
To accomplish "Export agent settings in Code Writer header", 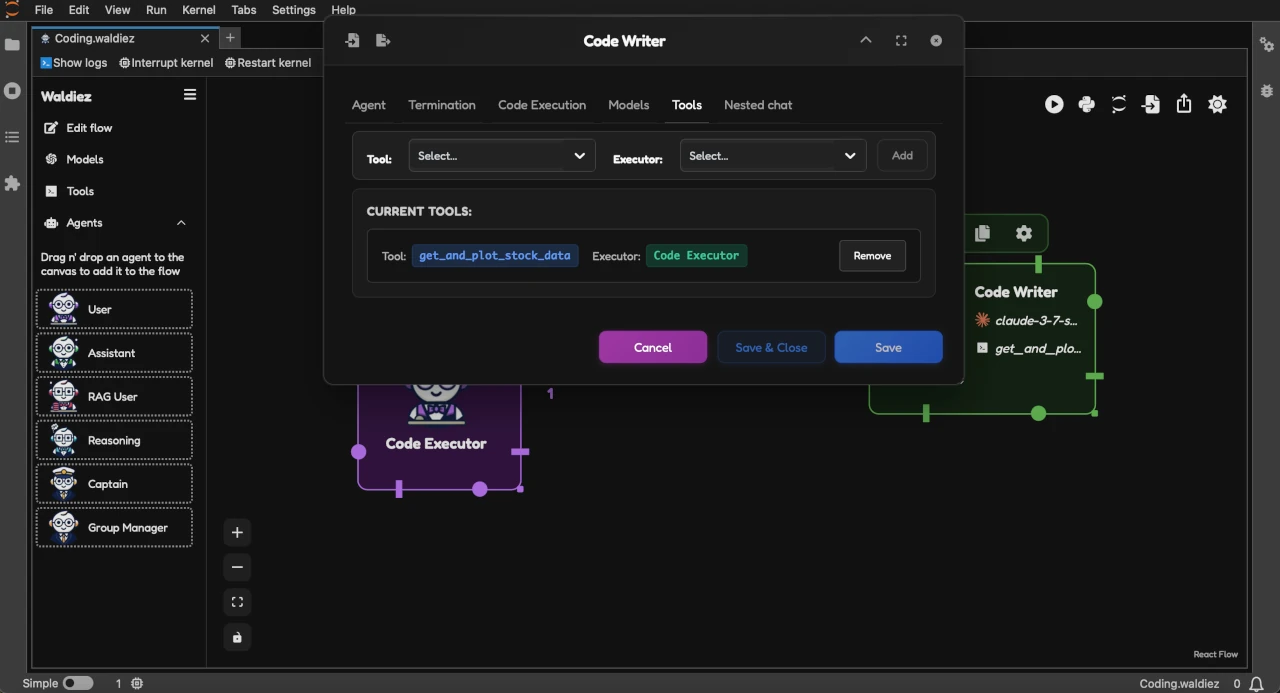I will (383, 40).
